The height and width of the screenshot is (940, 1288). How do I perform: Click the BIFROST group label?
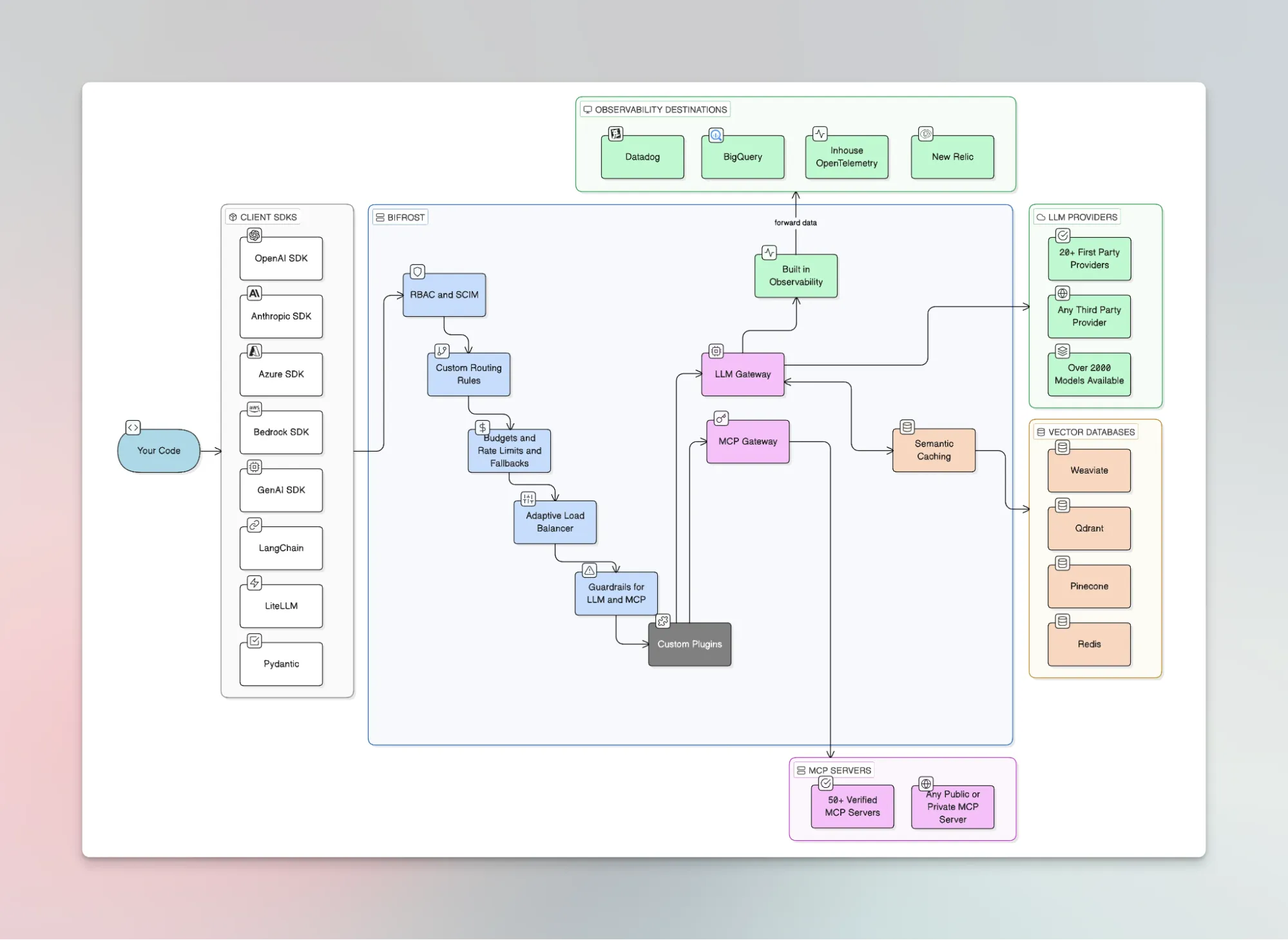pyautogui.click(x=400, y=217)
